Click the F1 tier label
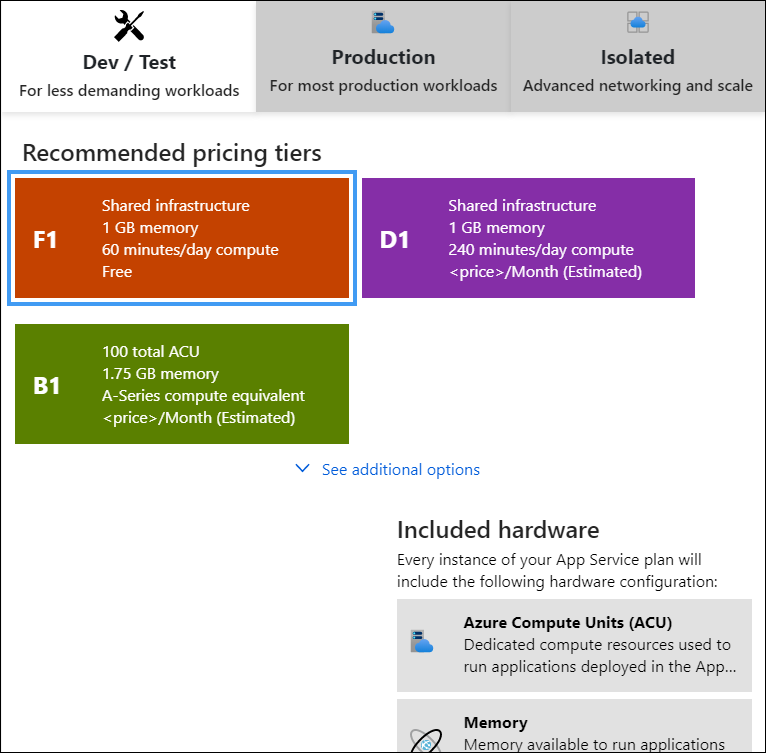The image size is (766, 753). [x=46, y=240]
